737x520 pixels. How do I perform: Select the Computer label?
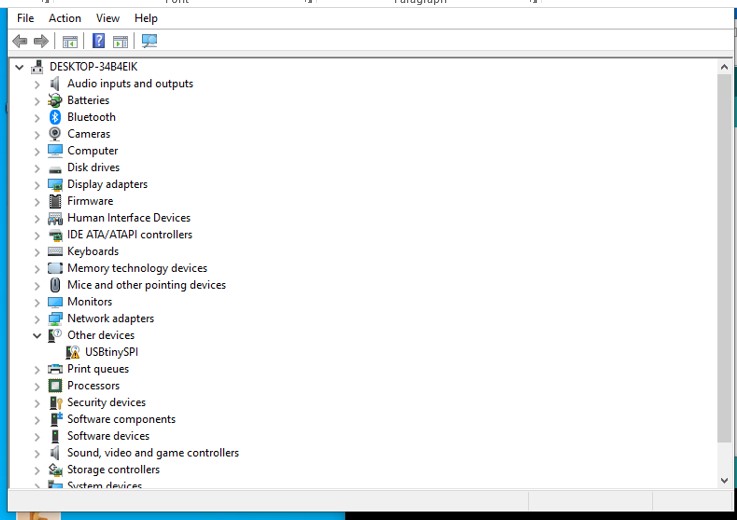point(93,151)
